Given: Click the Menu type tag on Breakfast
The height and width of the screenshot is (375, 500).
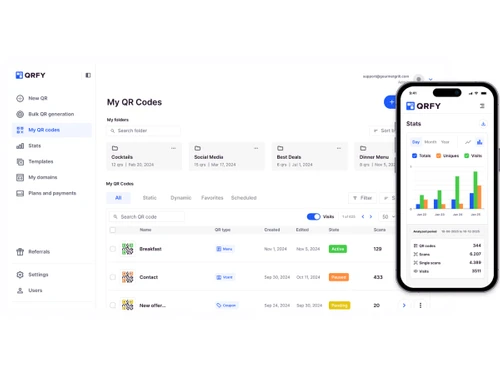Looking at the screenshot, I should pyautogui.click(x=224, y=249).
